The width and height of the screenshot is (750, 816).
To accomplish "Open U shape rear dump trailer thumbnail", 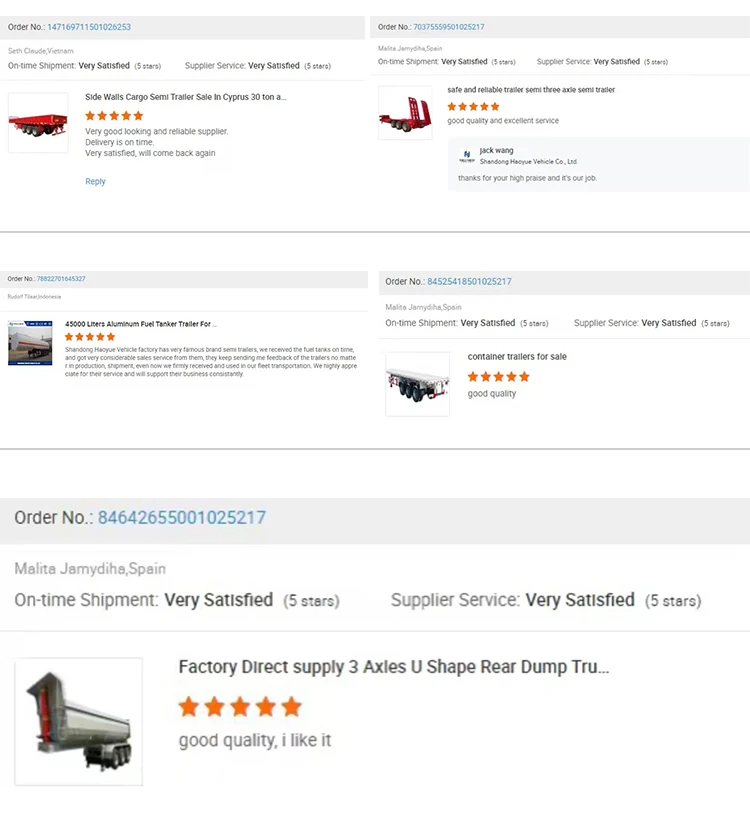I will (79, 721).
